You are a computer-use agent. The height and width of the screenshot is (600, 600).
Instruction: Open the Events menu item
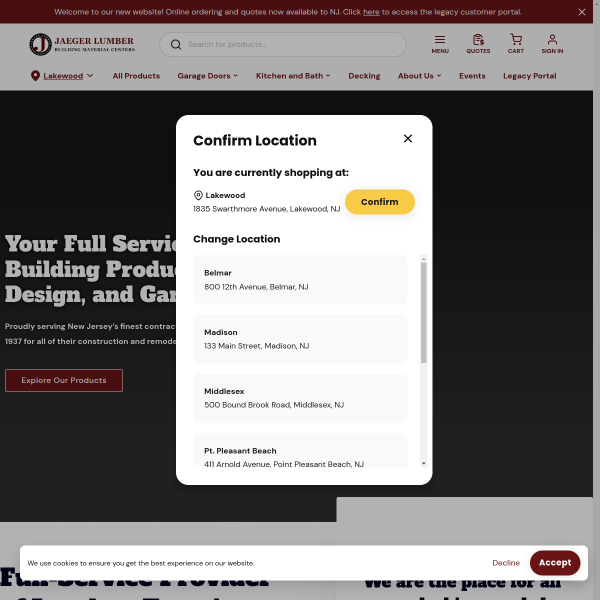tap(472, 76)
